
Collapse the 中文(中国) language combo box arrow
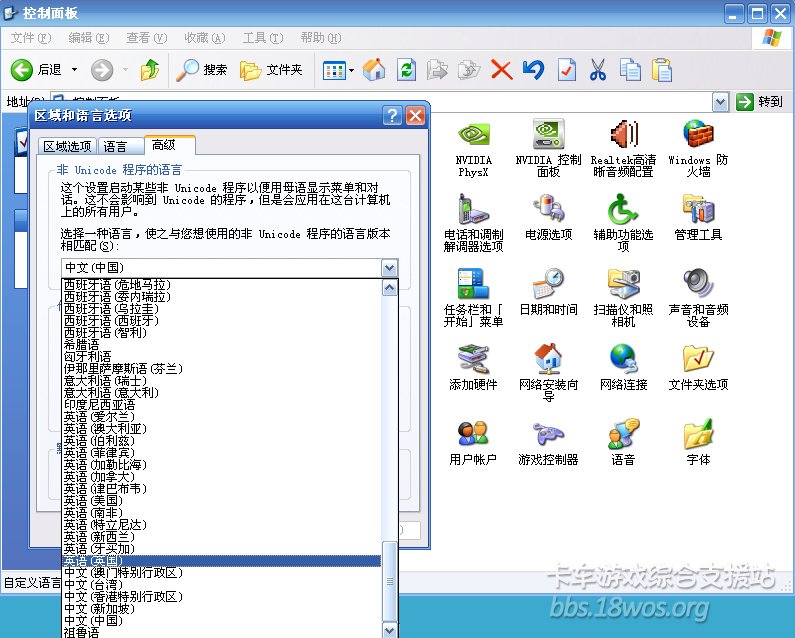[x=389, y=268]
